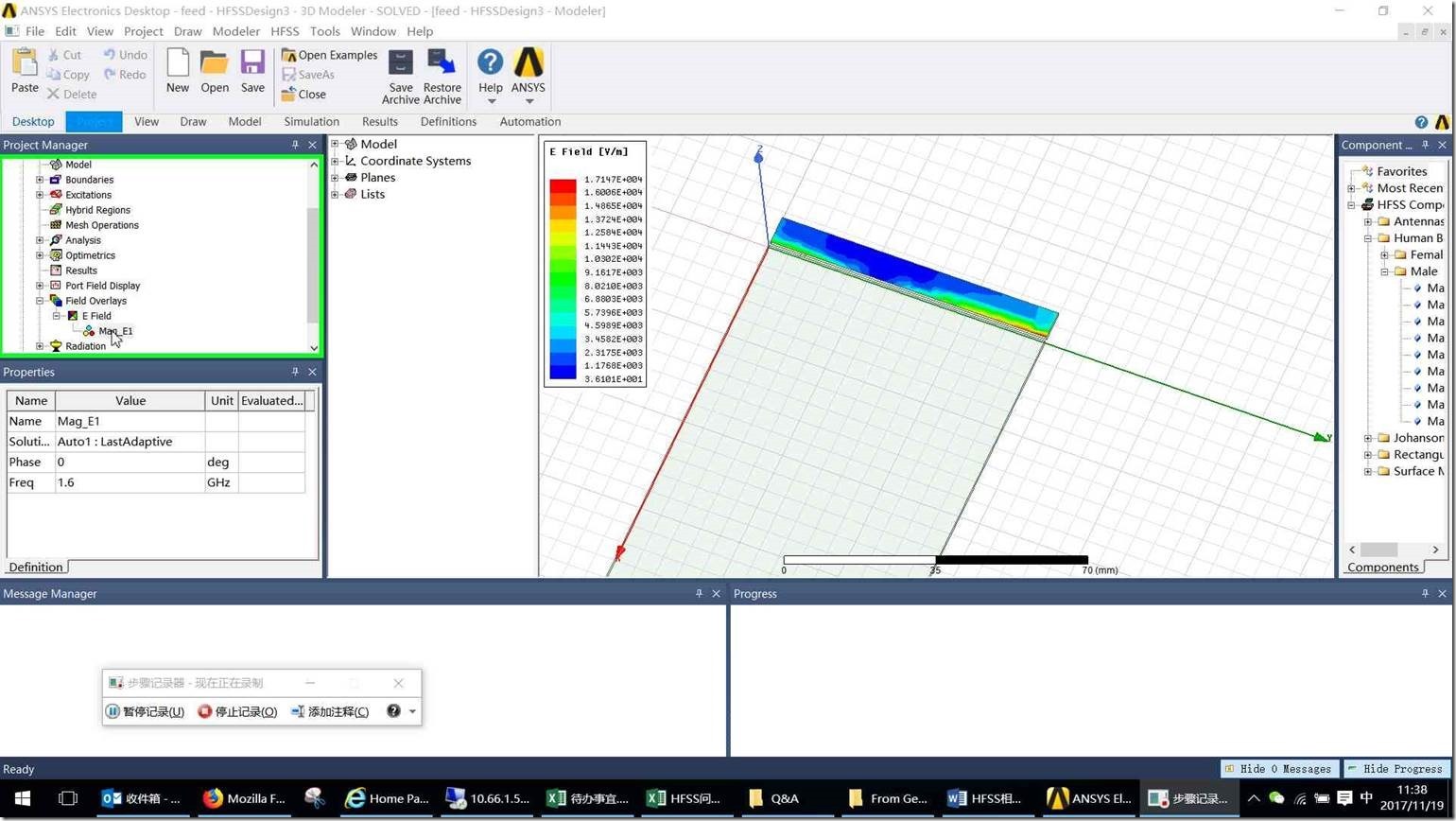Open the HFSS menu
The height and width of the screenshot is (821, 1456).
[x=285, y=31]
